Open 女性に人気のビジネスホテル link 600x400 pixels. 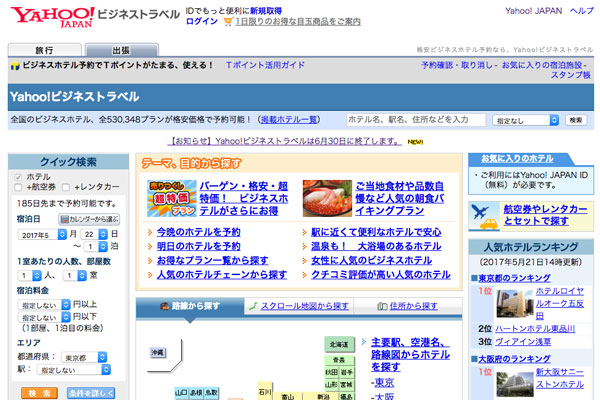point(372,260)
